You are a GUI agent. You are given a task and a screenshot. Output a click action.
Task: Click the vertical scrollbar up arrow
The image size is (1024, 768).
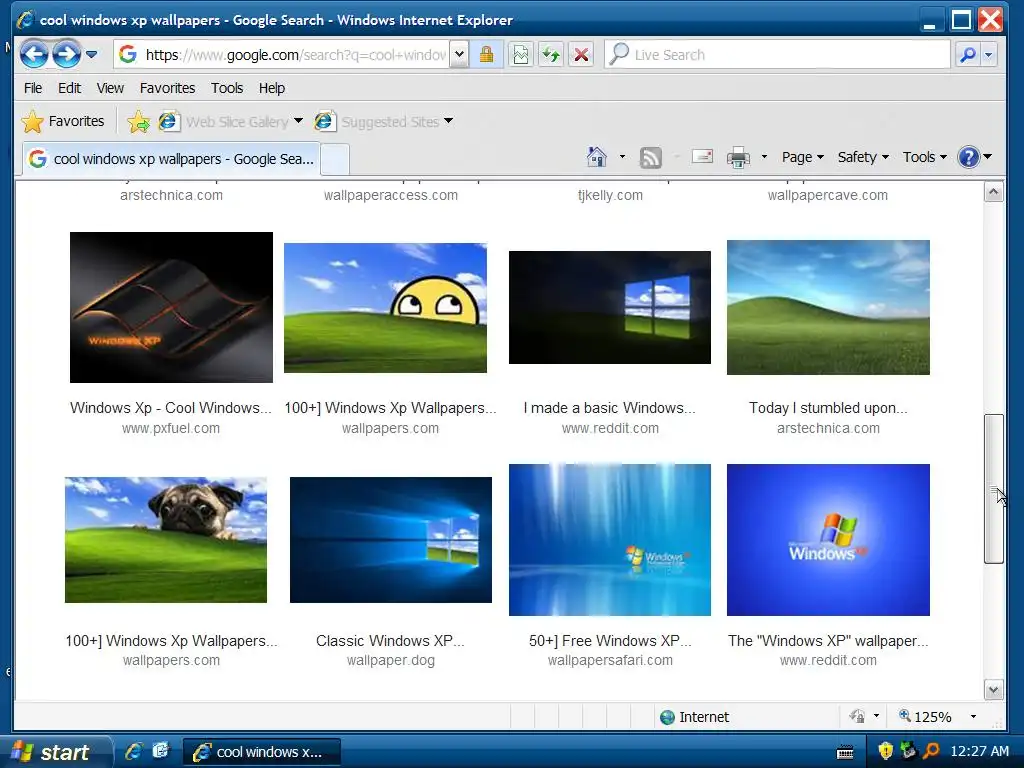click(993, 192)
